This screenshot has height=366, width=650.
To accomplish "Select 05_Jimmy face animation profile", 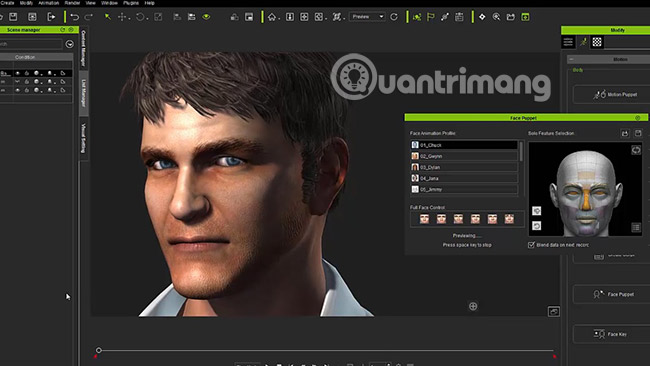I will point(464,189).
